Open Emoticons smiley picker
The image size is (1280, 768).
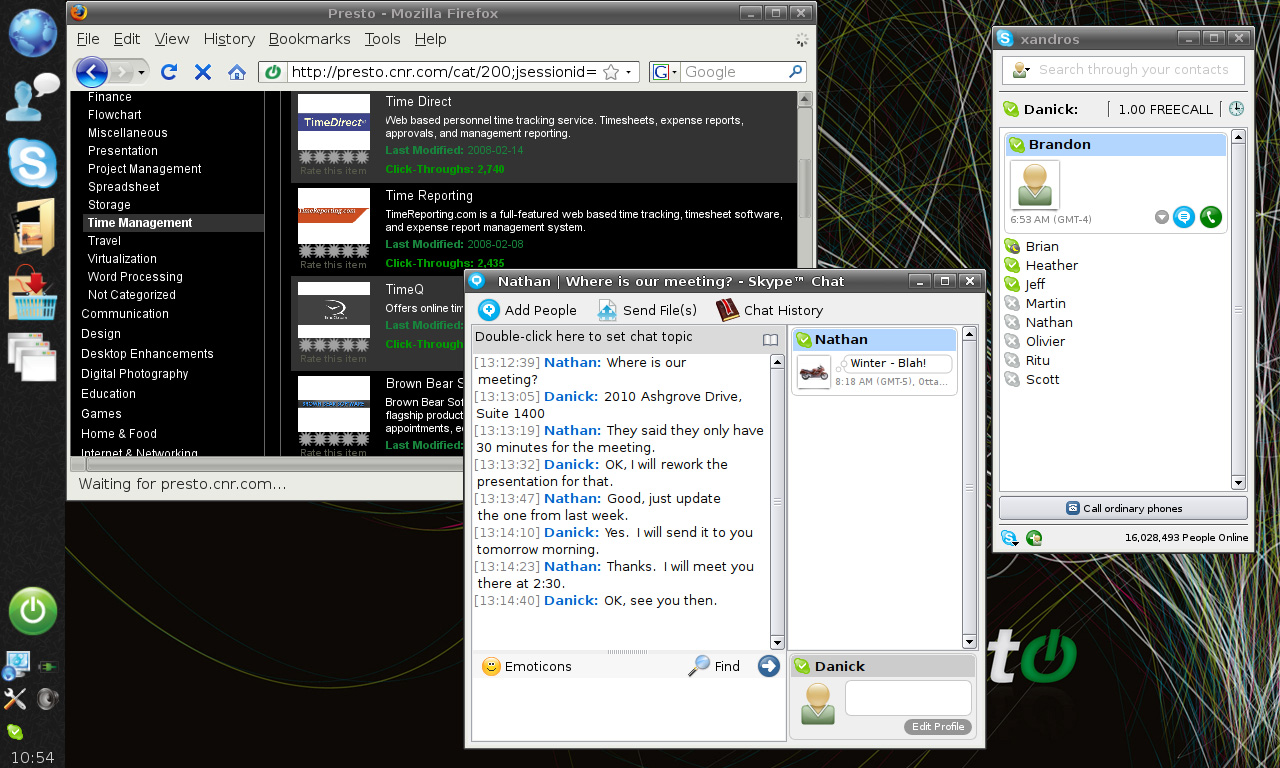click(x=491, y=666)
